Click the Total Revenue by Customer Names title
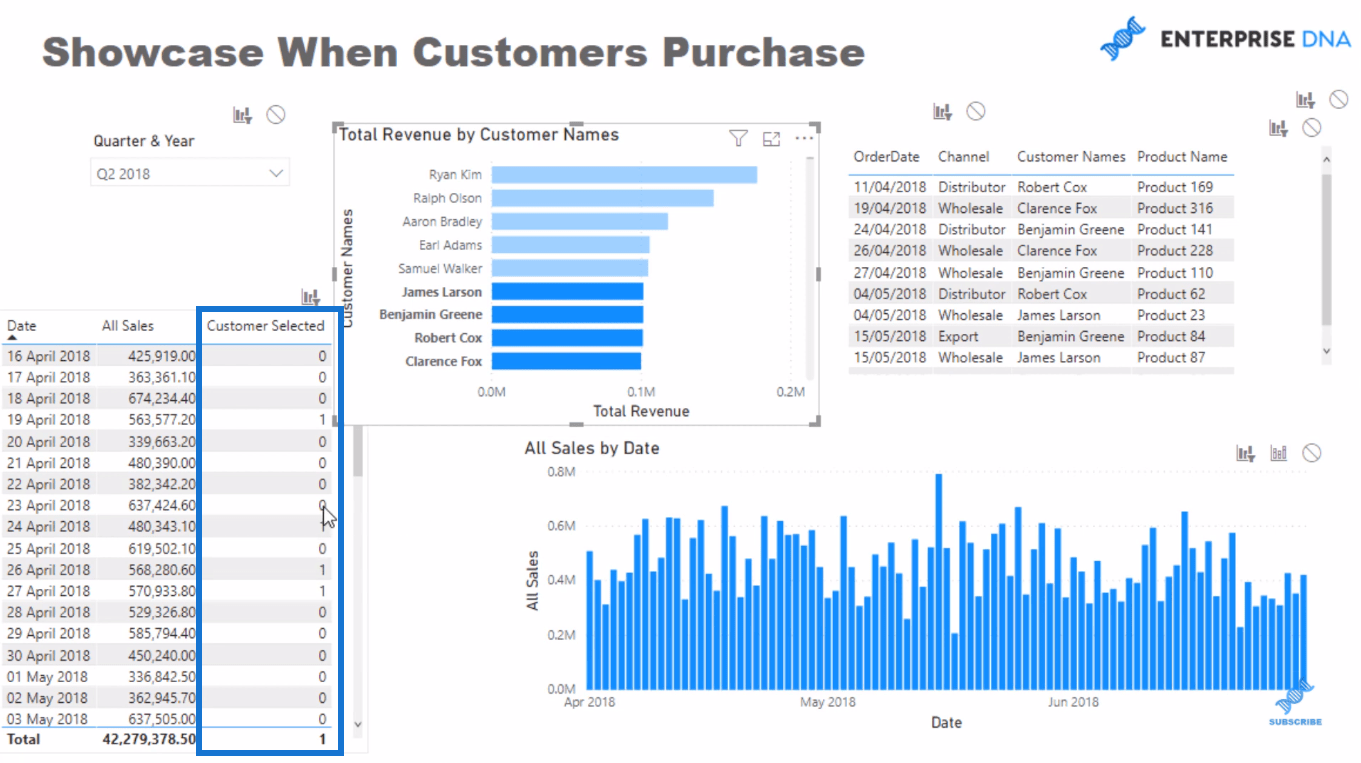 point(479,134)
